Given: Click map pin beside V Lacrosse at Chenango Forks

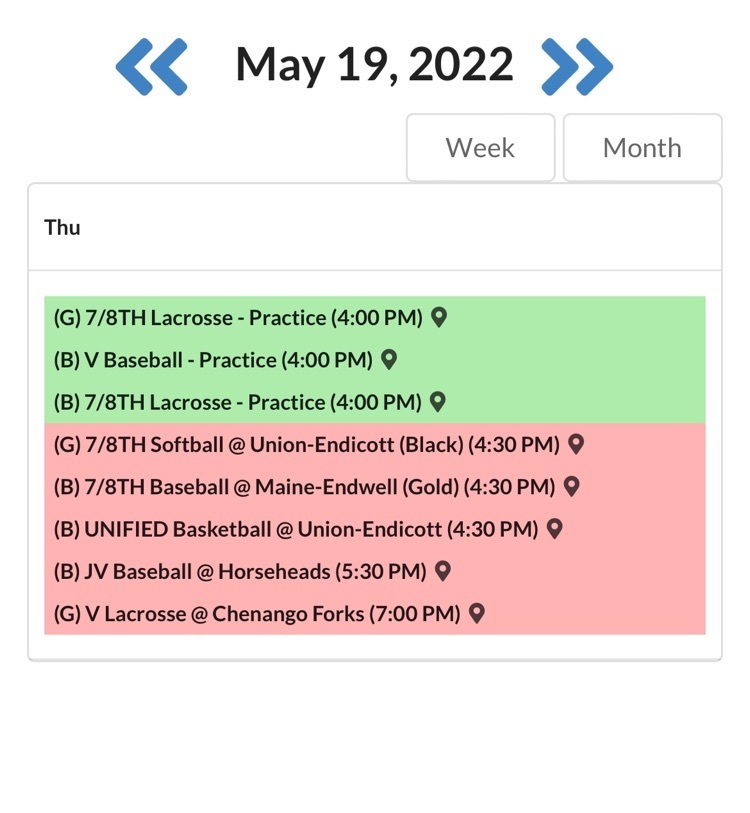Looking at the screenshot, I should point(477,614).
